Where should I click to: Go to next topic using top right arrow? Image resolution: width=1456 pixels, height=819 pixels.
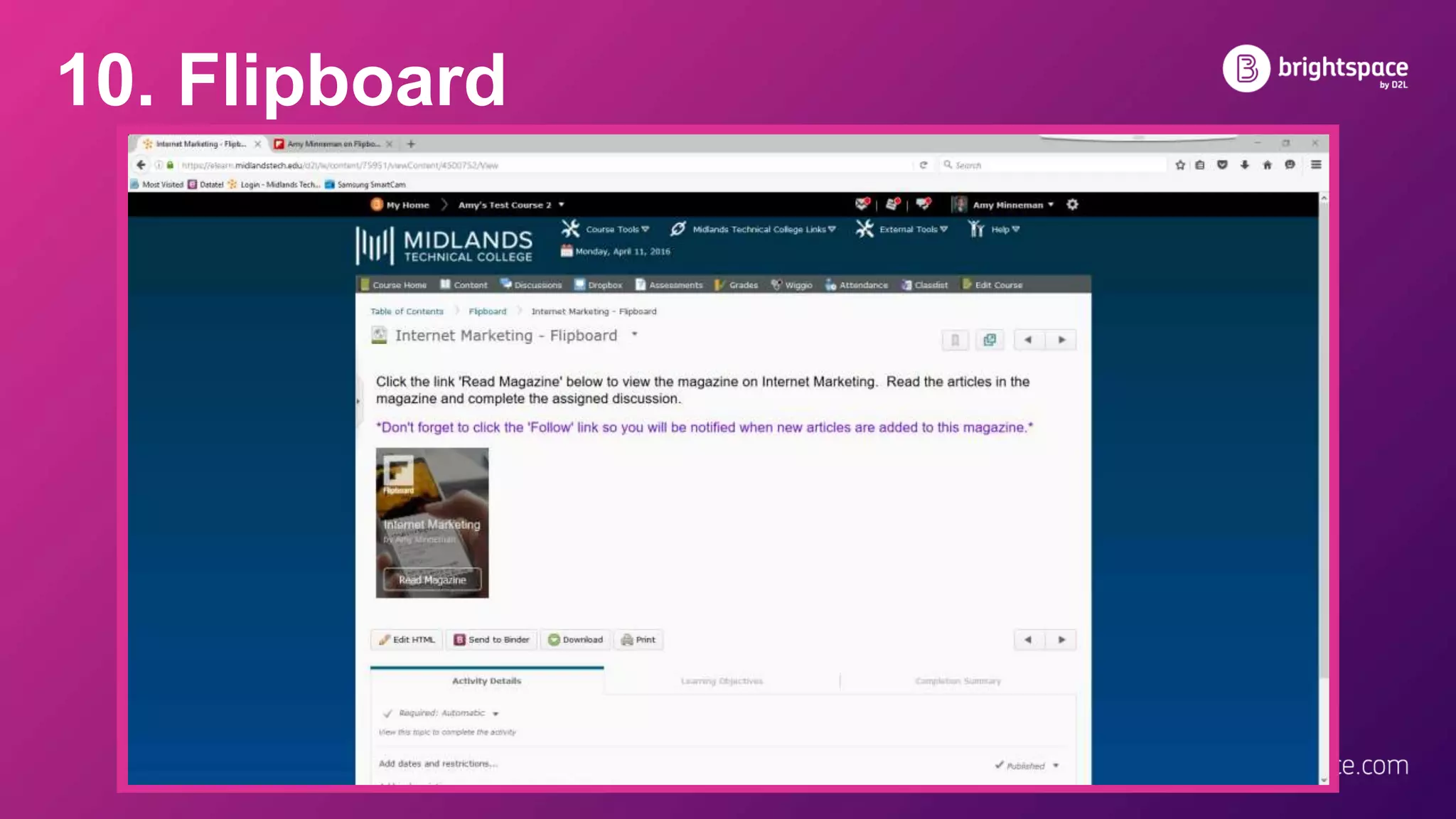(1061, 340)
